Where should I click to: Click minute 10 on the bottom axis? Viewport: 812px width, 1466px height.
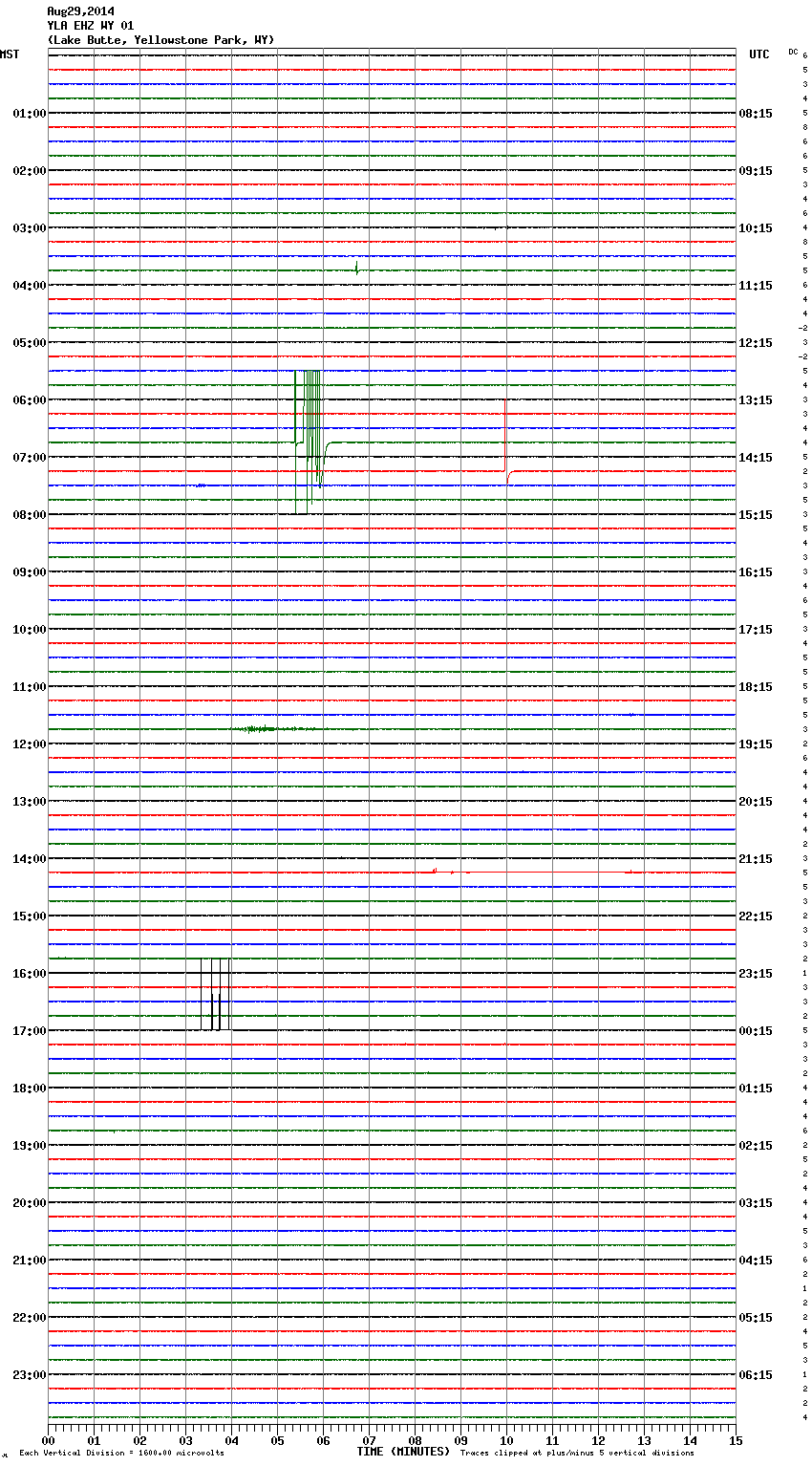click(506, 1440)
